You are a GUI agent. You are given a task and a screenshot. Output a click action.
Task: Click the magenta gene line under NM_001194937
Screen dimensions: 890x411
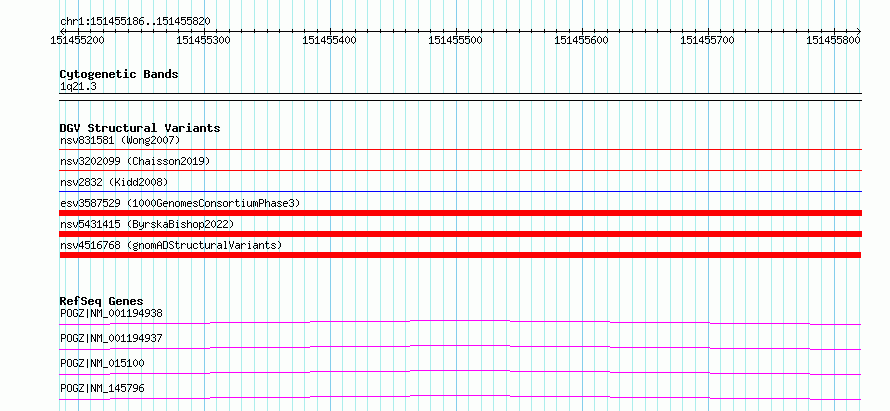pyautogui.click(x=460, y=346)
